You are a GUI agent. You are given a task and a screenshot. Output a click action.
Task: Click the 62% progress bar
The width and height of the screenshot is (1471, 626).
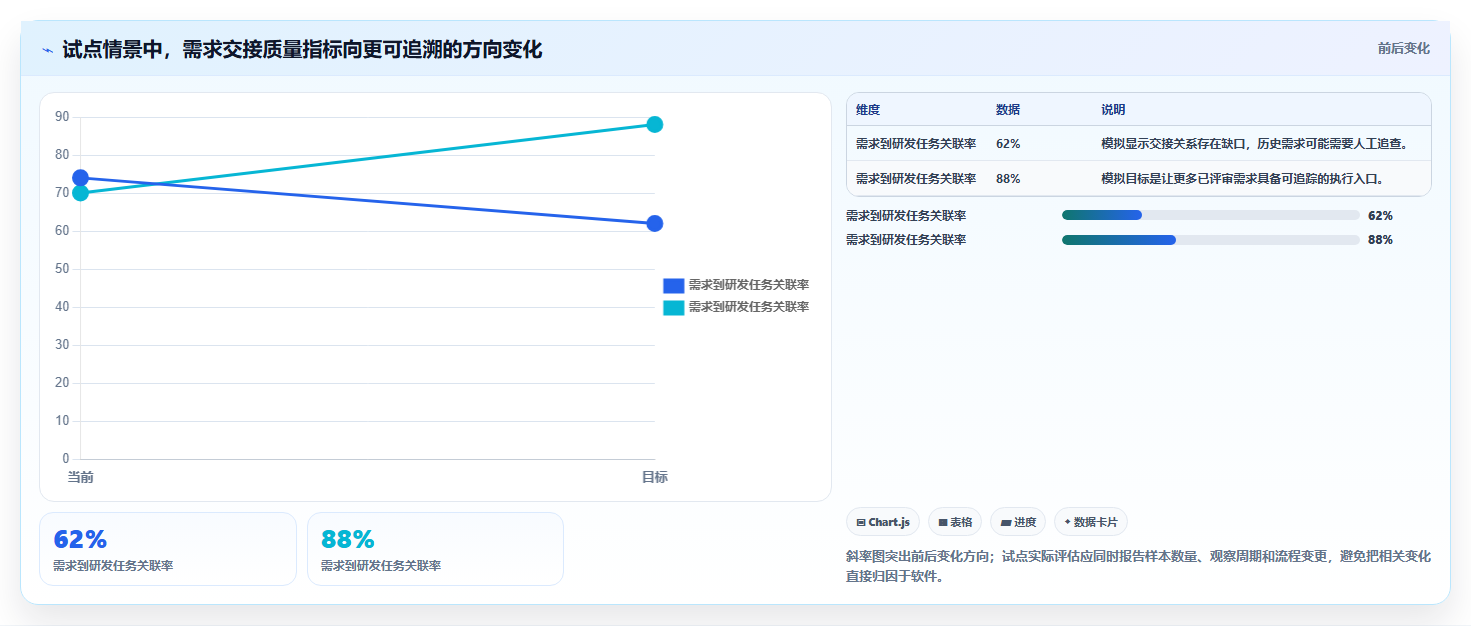(1210, 215)
